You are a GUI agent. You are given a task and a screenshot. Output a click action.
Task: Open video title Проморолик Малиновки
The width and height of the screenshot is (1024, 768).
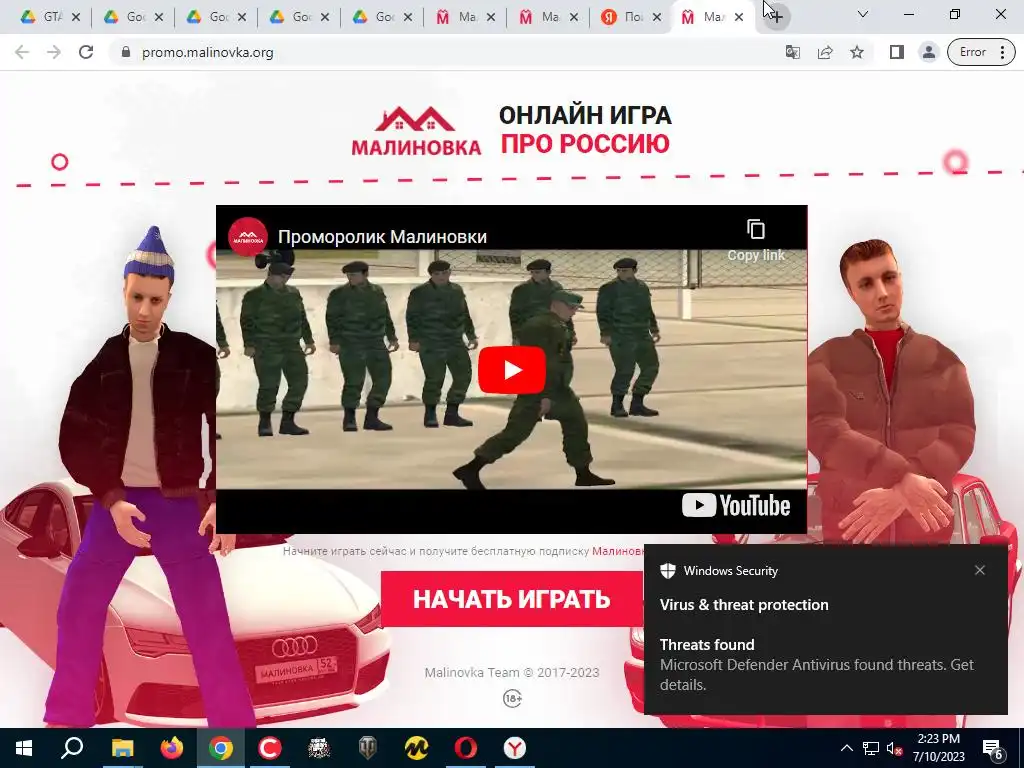tap(382, 236)
